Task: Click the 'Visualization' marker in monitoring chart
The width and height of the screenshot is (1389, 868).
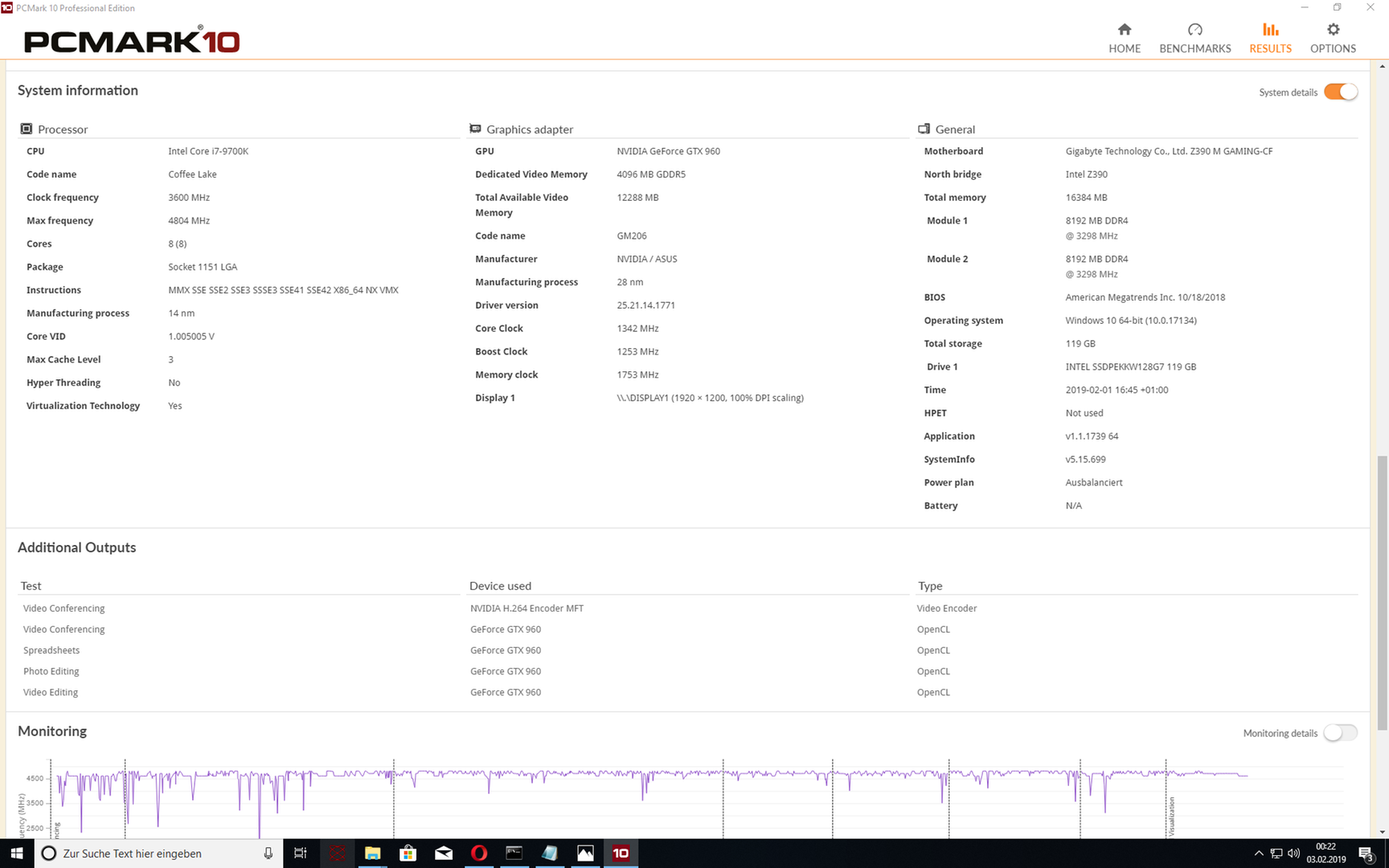Action: (x=1172, y=817)
